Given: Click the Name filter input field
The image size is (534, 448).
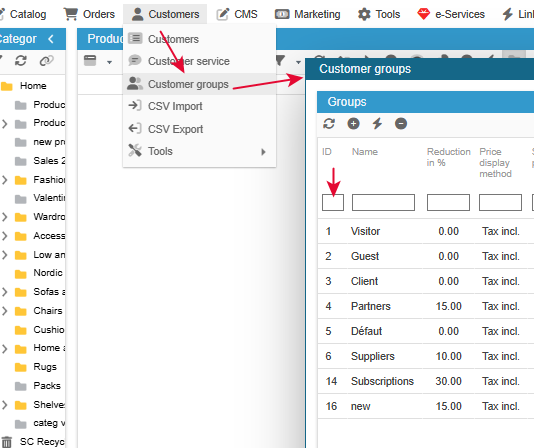Looking at the screenshot, I should click(x=383, y=202).
